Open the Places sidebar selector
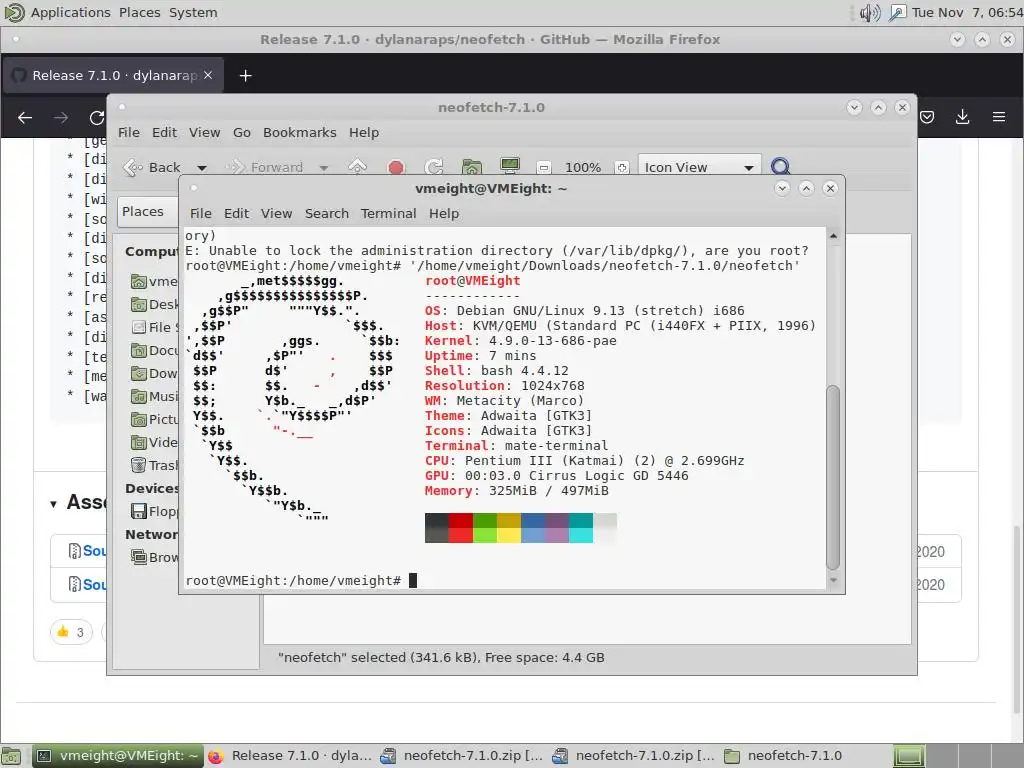The height and width of the screenshot is (768, 1024). point(148,212)
